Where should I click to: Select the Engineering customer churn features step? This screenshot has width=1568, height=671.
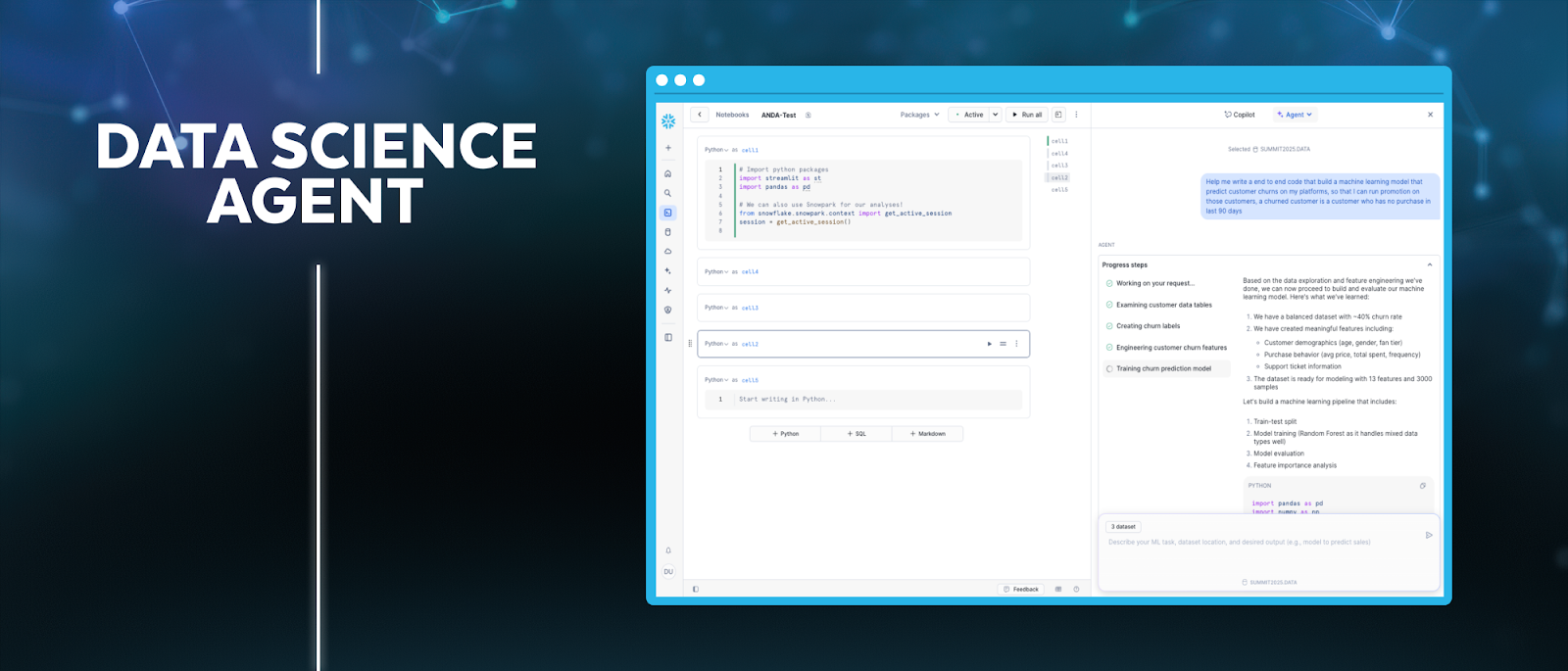click(x=1171, y=348)
